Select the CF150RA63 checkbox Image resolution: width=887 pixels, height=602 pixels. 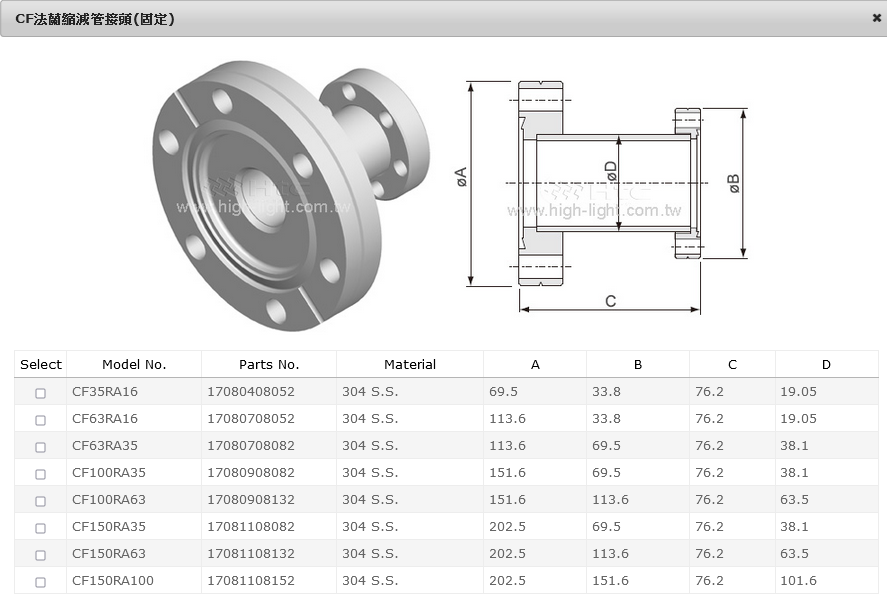(41, 555)
